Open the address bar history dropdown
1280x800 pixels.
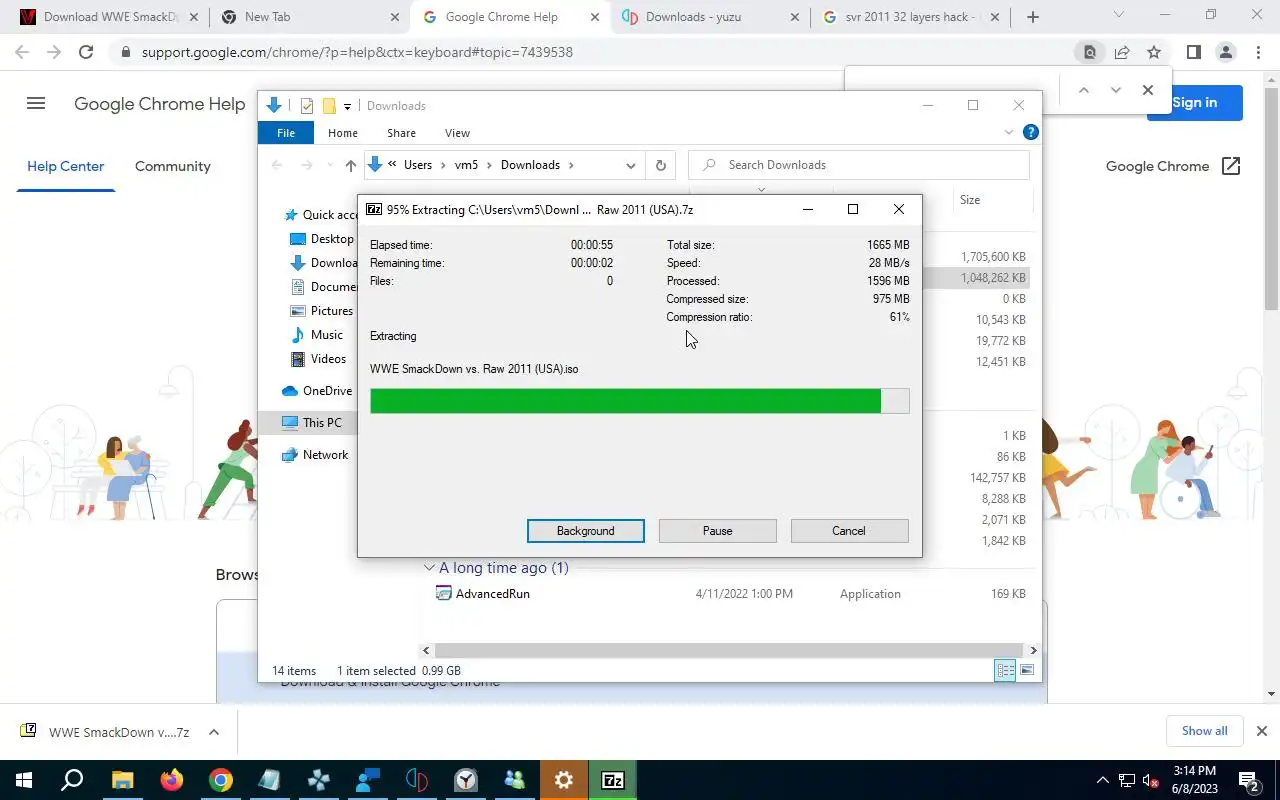(631, 165)
